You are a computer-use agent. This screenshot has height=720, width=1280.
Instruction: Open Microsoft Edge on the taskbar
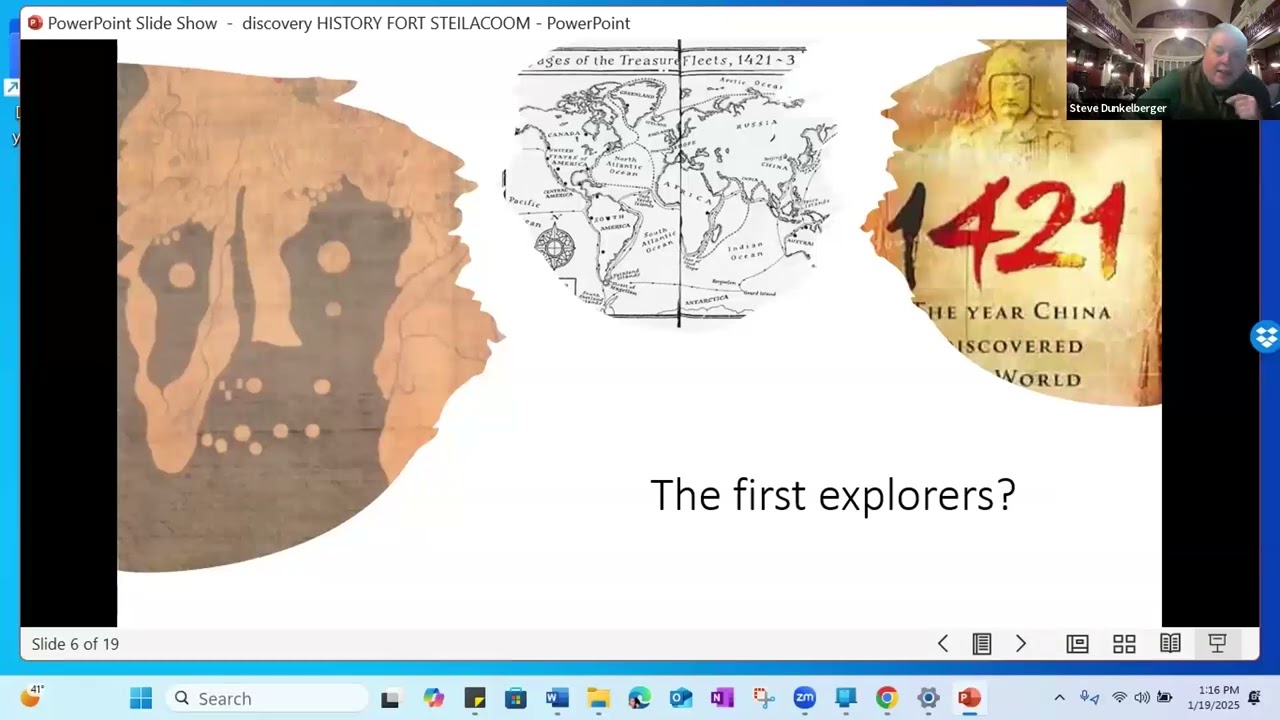click(640, 698)
